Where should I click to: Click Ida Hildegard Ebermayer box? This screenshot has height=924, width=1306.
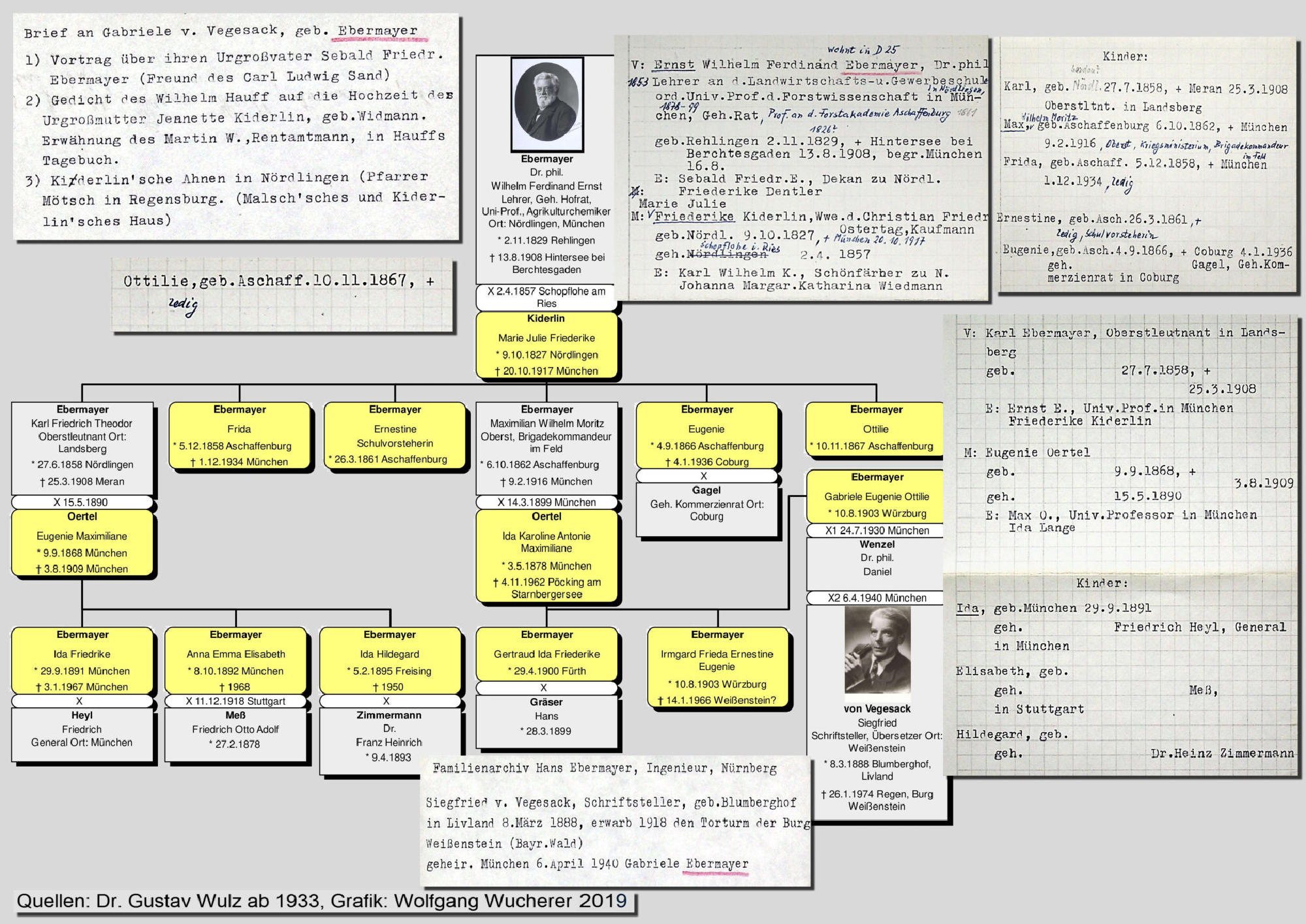coord(390,661)
